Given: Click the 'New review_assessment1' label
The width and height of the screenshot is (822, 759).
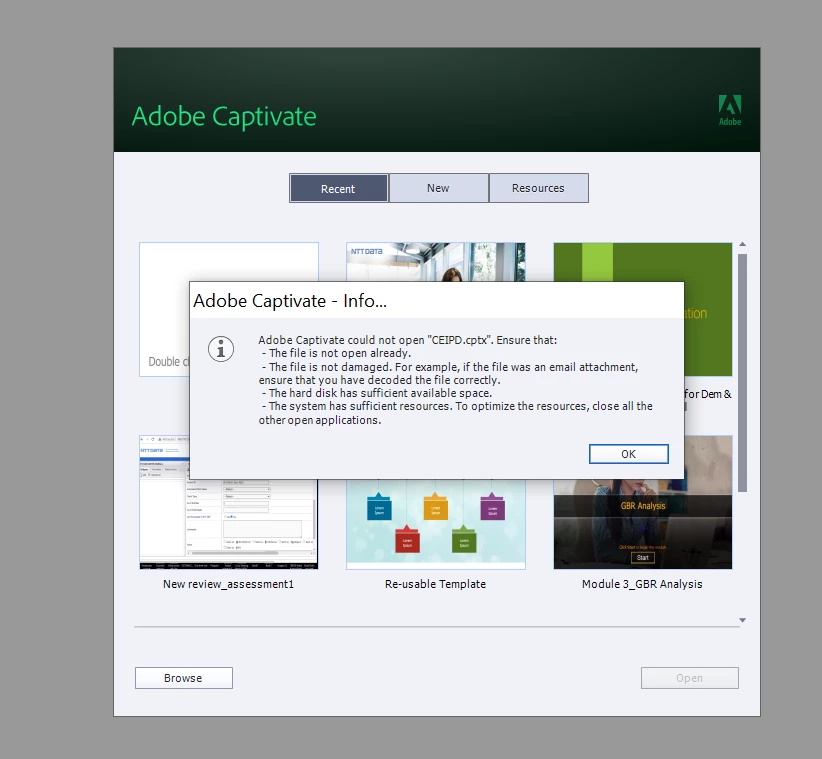Looking at the screenshot, I should pyautogui.click(x=229, y=584).
